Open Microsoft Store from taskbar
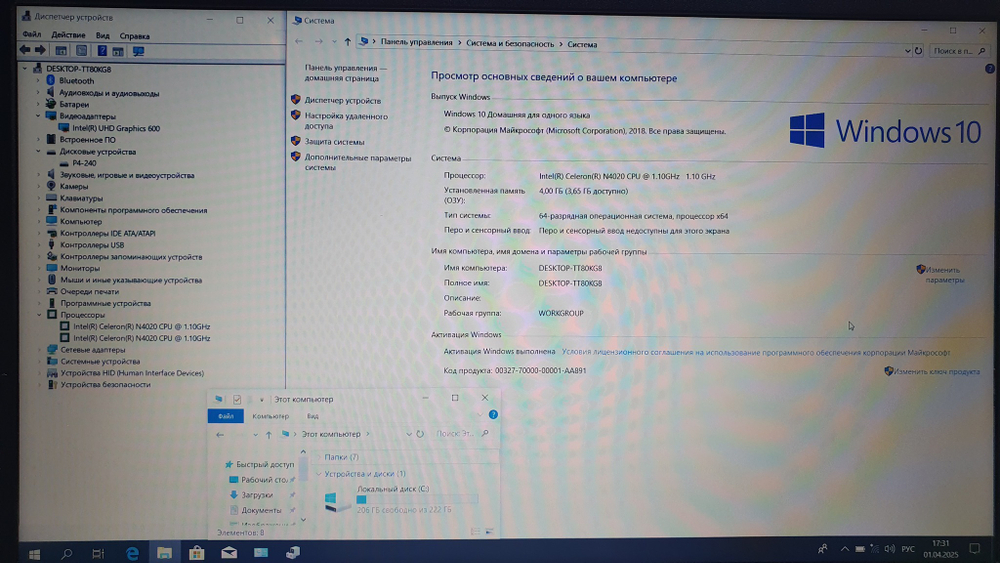The width and height of the screenshot is (1000, 563). tap(196, 553)
